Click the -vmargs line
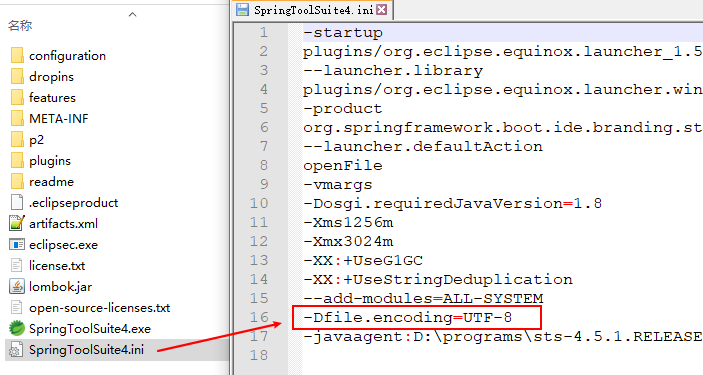This screenshot has width=703, height=375. click(x=338, y=185)
